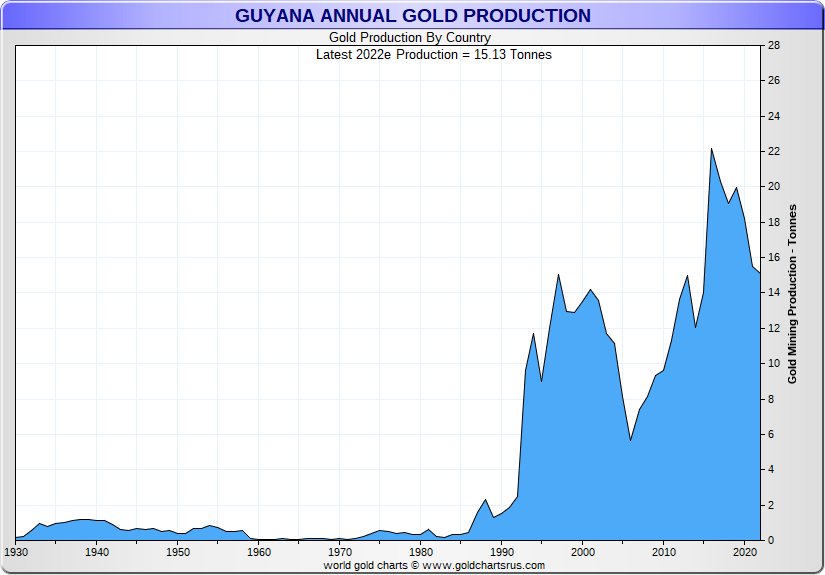Click the subtitle 'Gold Production By Country'

coord(410,38)
